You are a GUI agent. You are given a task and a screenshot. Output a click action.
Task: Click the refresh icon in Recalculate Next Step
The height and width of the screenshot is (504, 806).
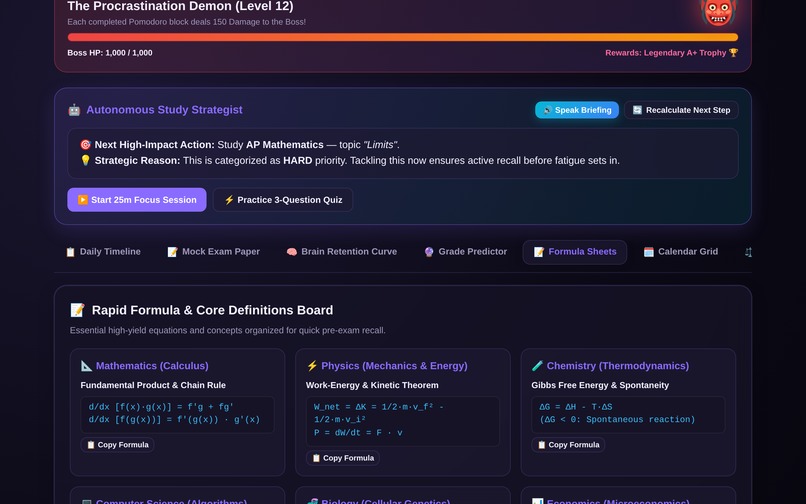click(637, 110)
